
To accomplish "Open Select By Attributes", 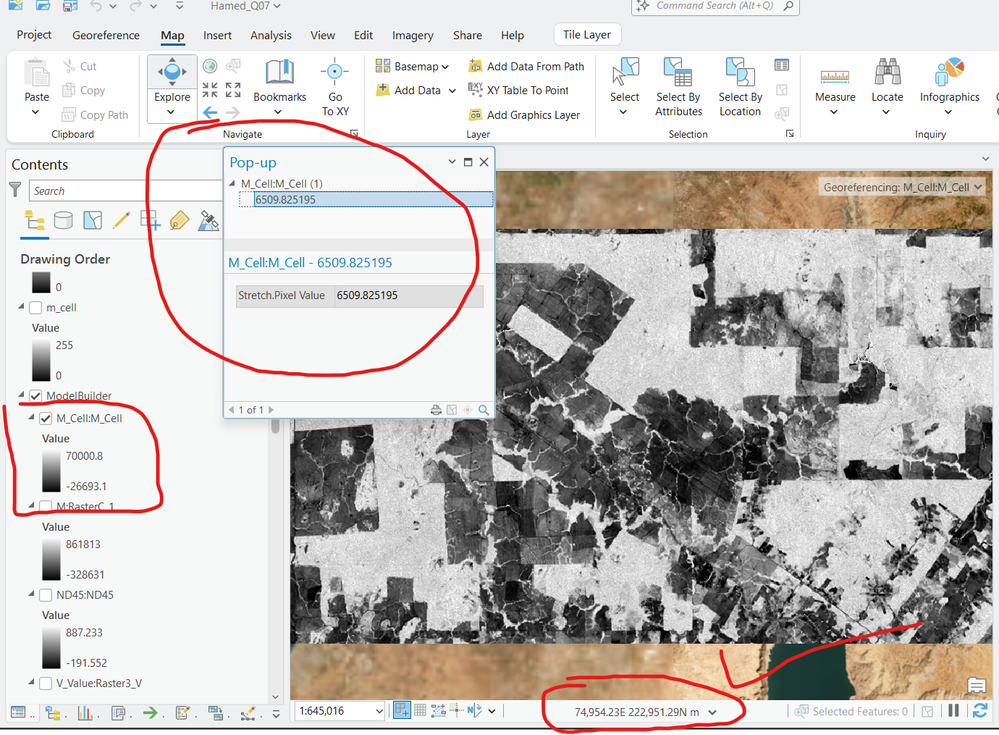I will [679, 87].
